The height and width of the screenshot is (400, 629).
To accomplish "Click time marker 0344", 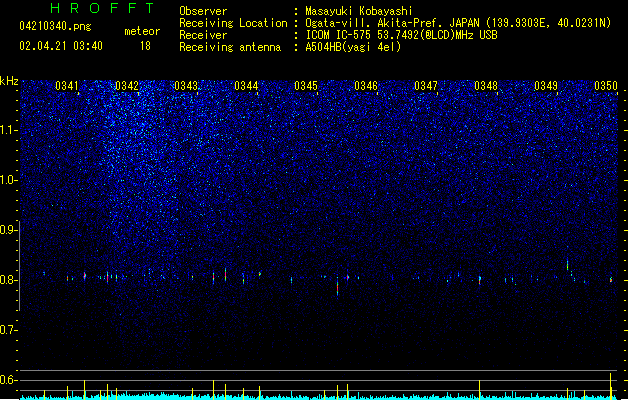I will [246, 86].
